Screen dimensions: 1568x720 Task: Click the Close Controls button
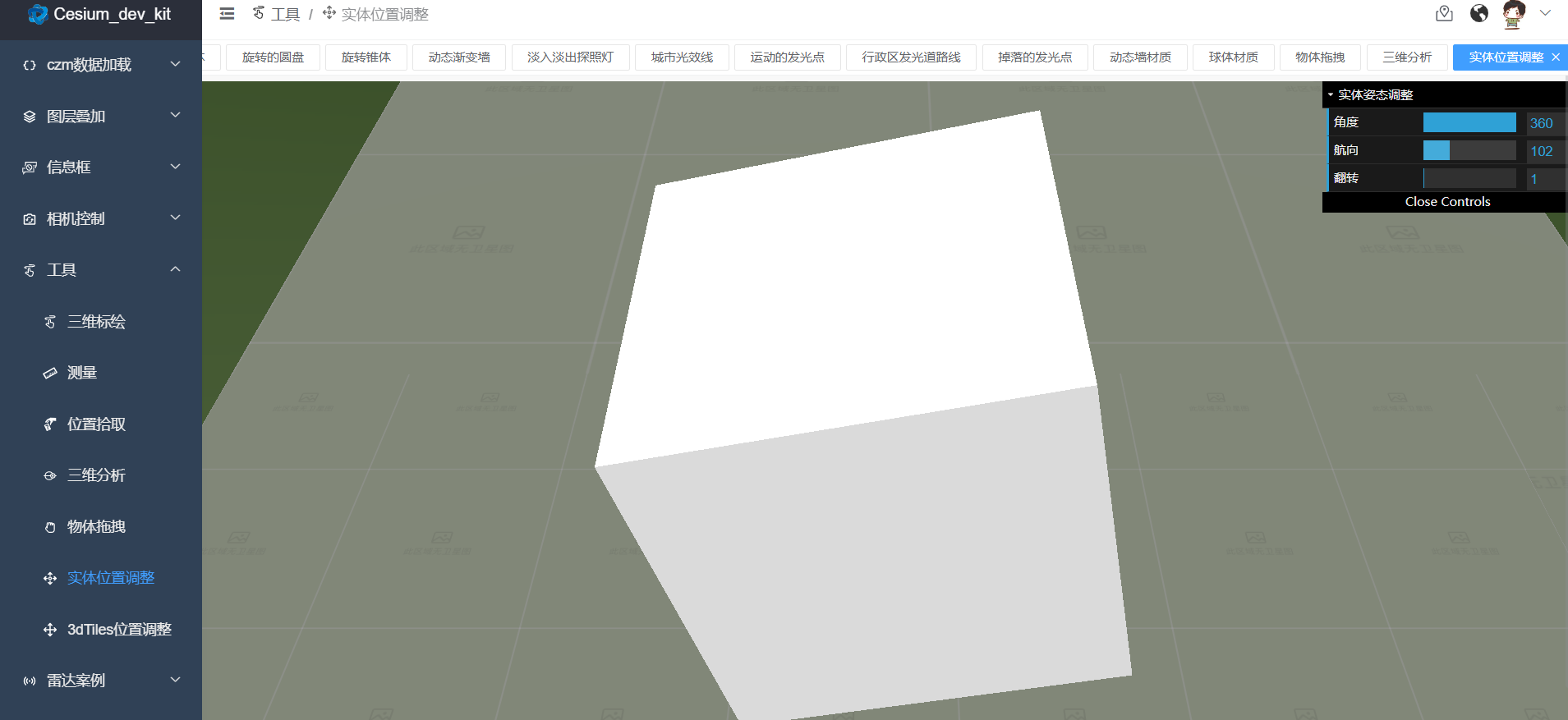[x=1447, y=202]
